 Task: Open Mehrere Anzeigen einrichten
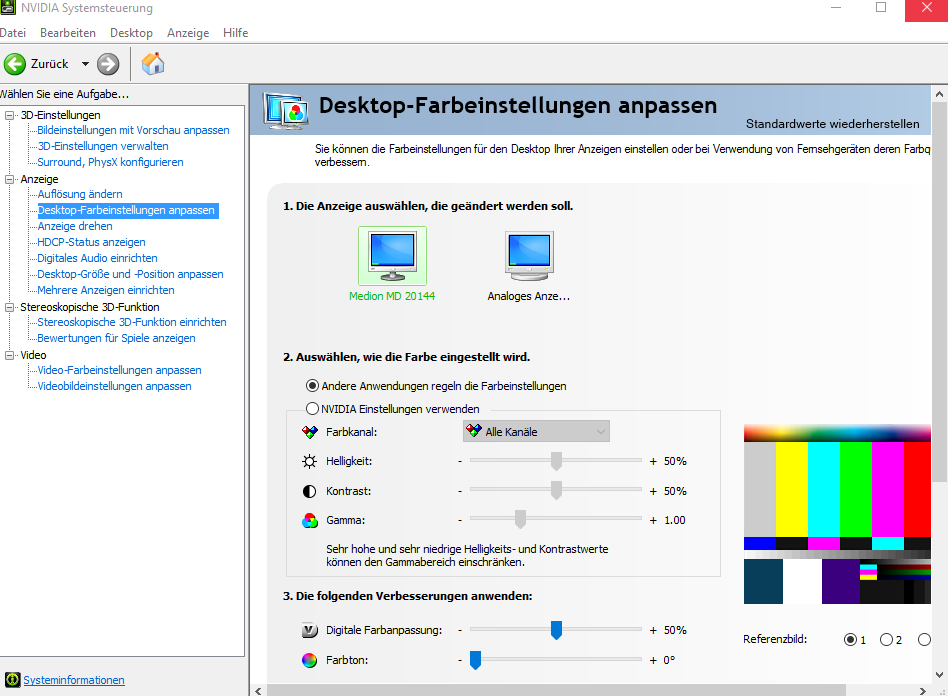click(x=106, y=290)
